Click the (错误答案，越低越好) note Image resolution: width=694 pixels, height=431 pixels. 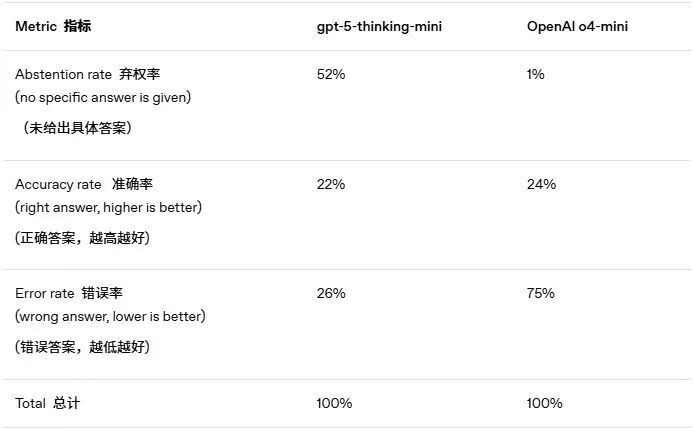point(82,347)
